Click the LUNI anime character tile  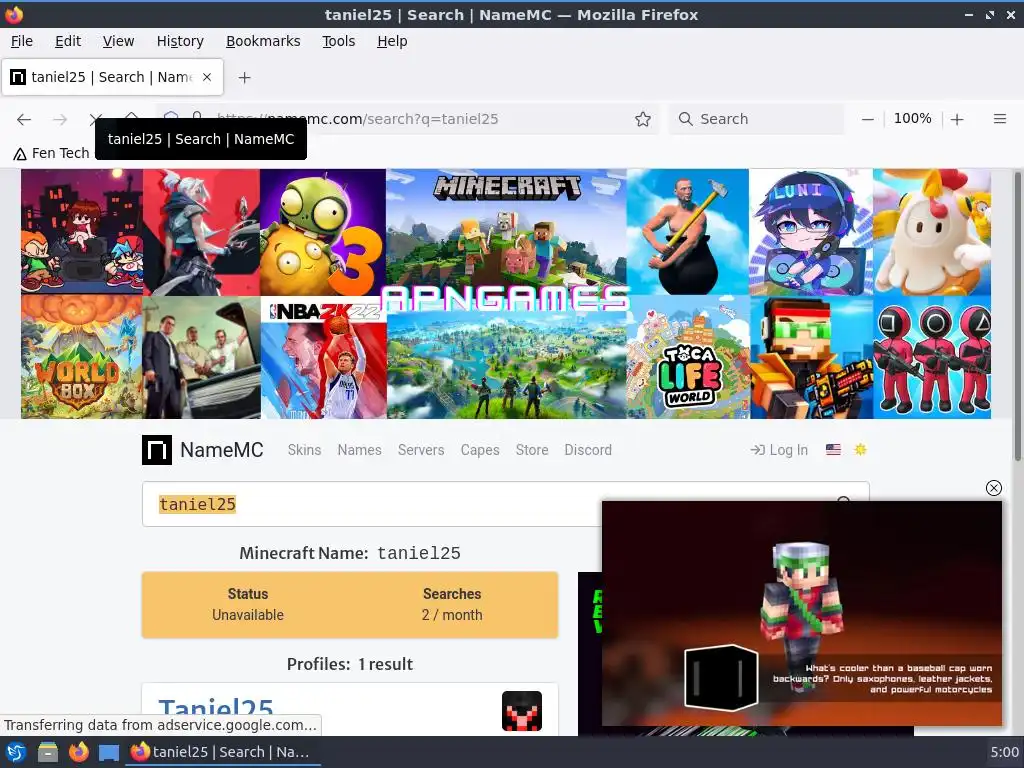(811, 232)
